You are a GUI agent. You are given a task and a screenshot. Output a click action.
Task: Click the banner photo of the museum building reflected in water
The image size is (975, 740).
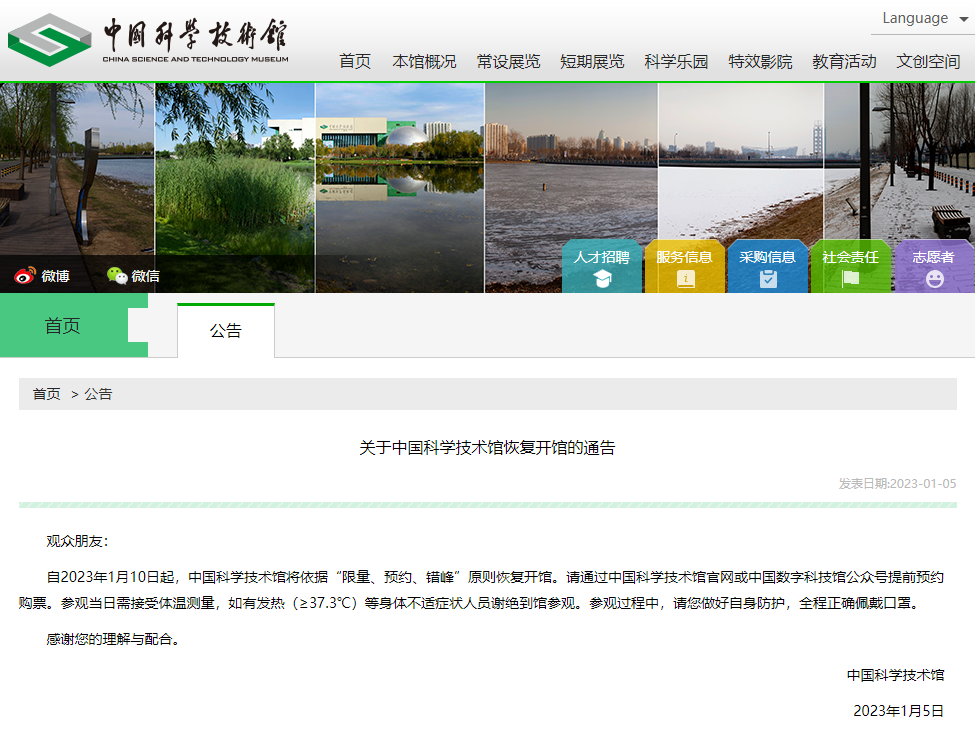[x=400, y=188]
